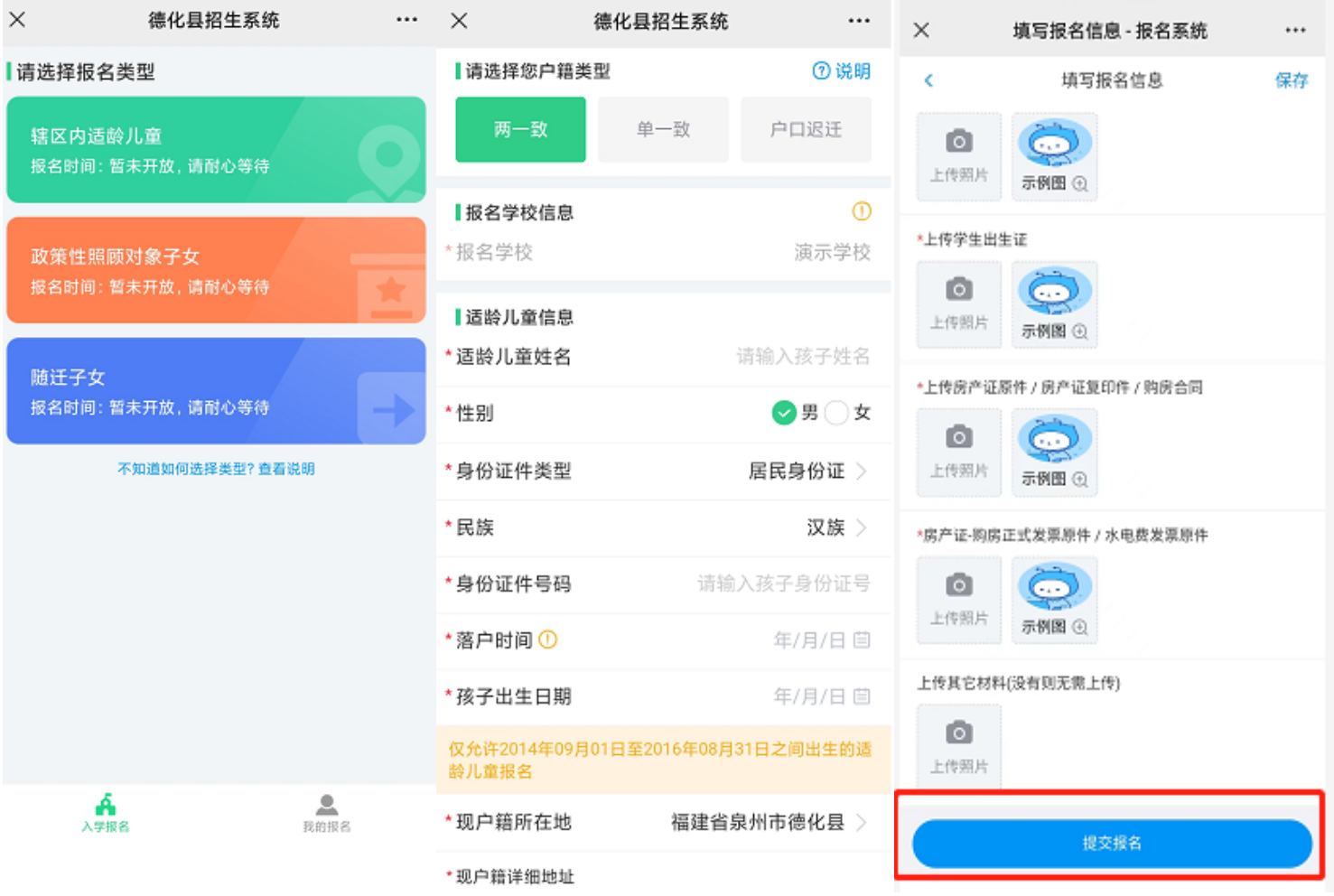
Task: Click the back arrow on 填写报名信息
Action: 928,80
